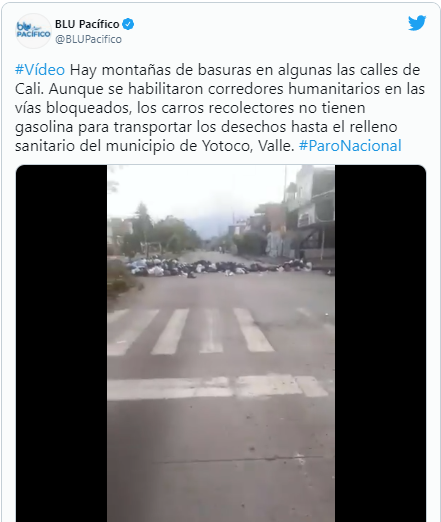Click the Twitter bird logo
Viewport: 441px width, 522px height.
coord(417,23)
